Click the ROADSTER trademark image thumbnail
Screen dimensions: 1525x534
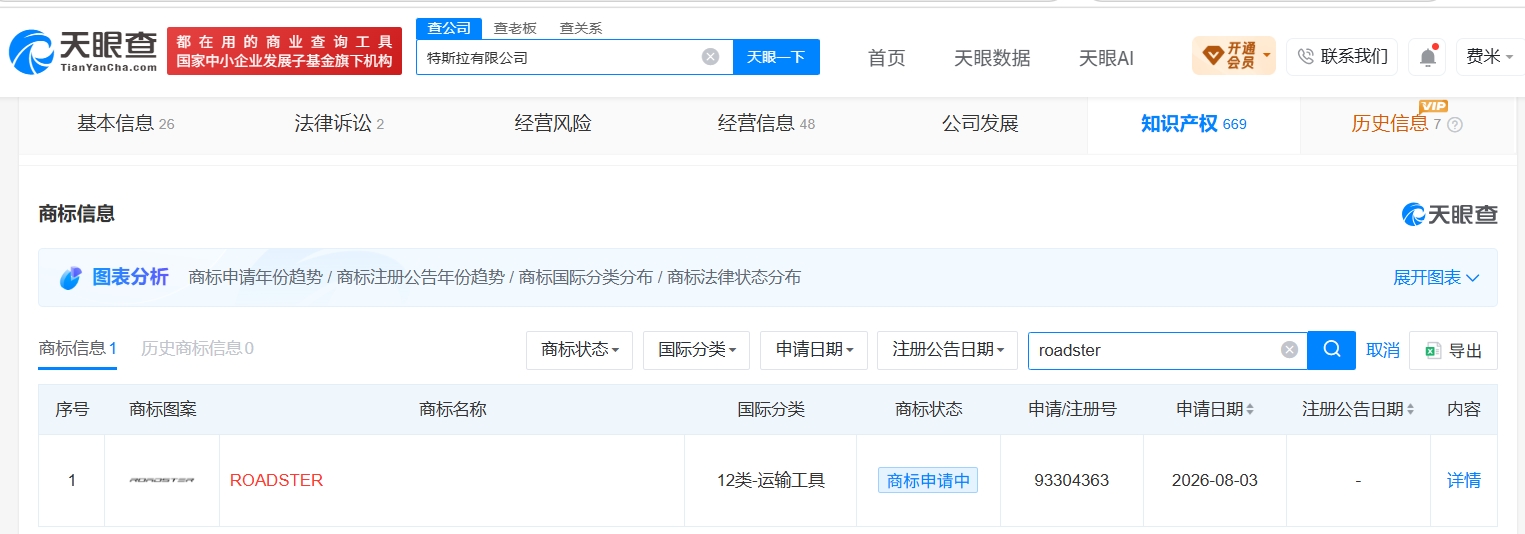click(162, 480)
